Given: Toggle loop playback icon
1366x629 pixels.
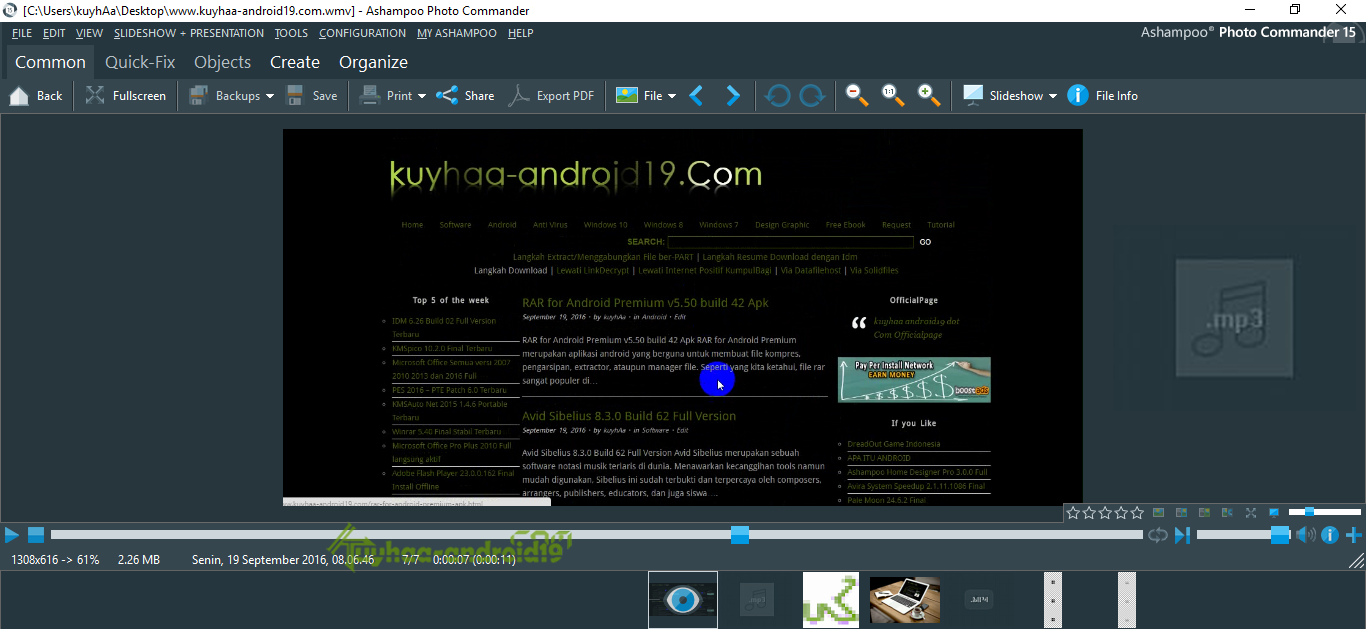Looking at the screenshot, I should (1158, 535).
